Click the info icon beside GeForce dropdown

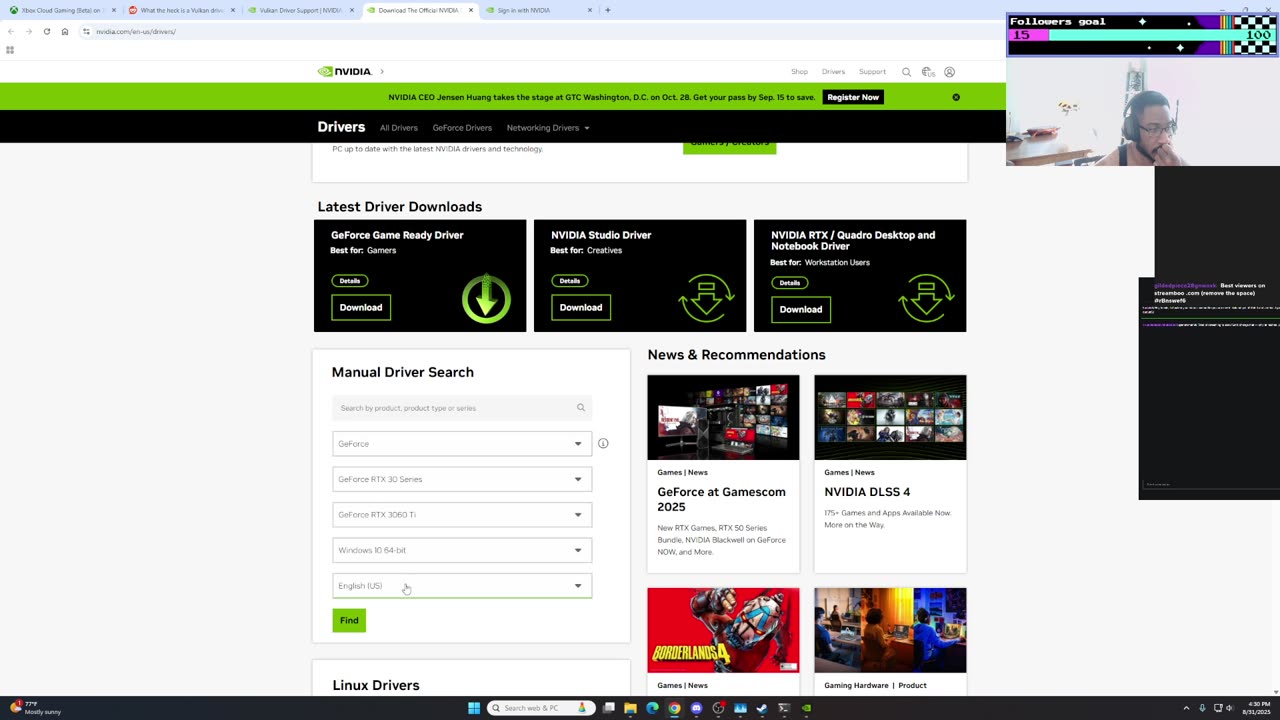603,443
